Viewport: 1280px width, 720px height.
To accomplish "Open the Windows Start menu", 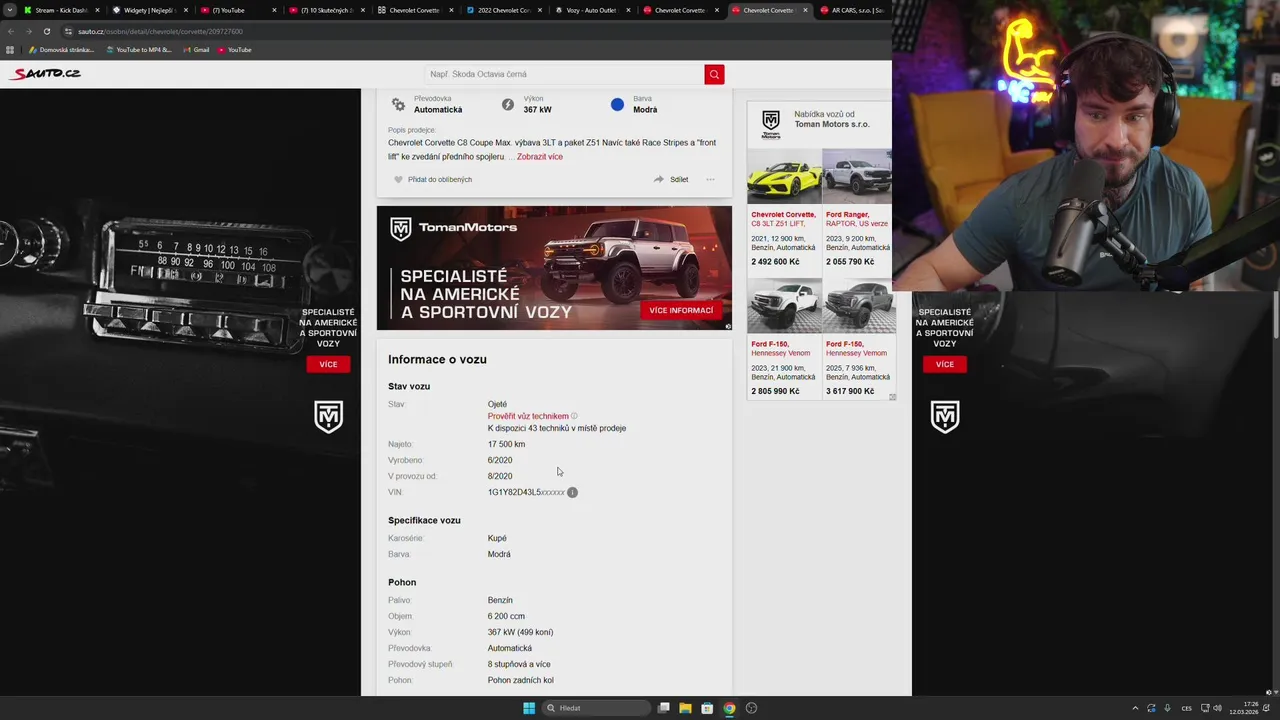I will coord(529,708).
